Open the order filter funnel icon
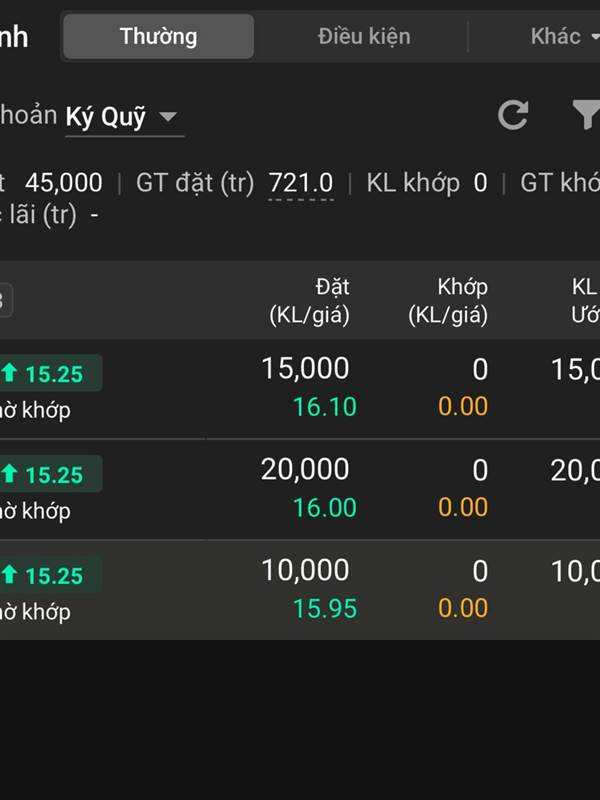The image size is (600, 800). [x=586, y=115]
